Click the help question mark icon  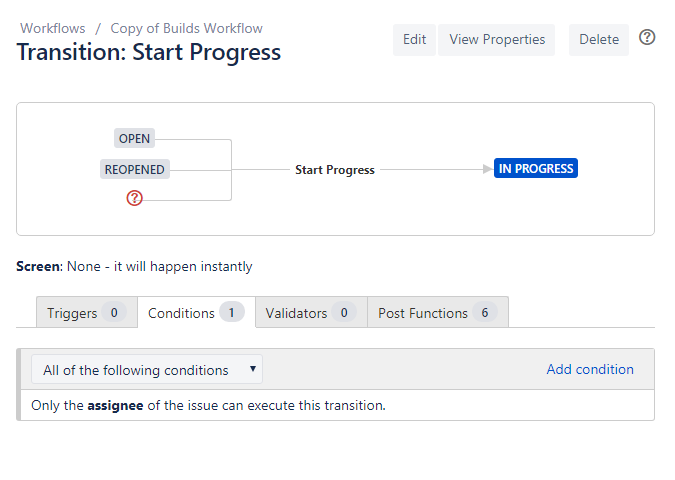tap(647, 37)
